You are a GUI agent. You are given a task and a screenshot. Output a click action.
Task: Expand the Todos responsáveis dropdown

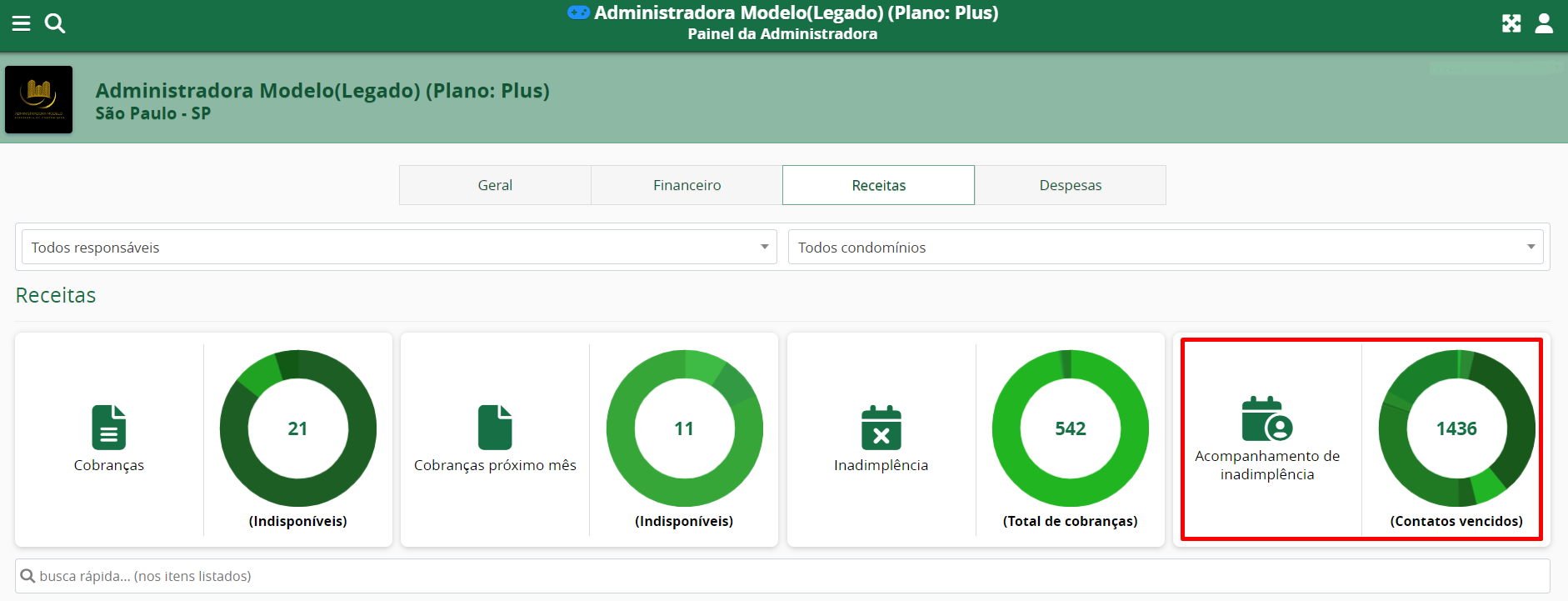point(399,247)
